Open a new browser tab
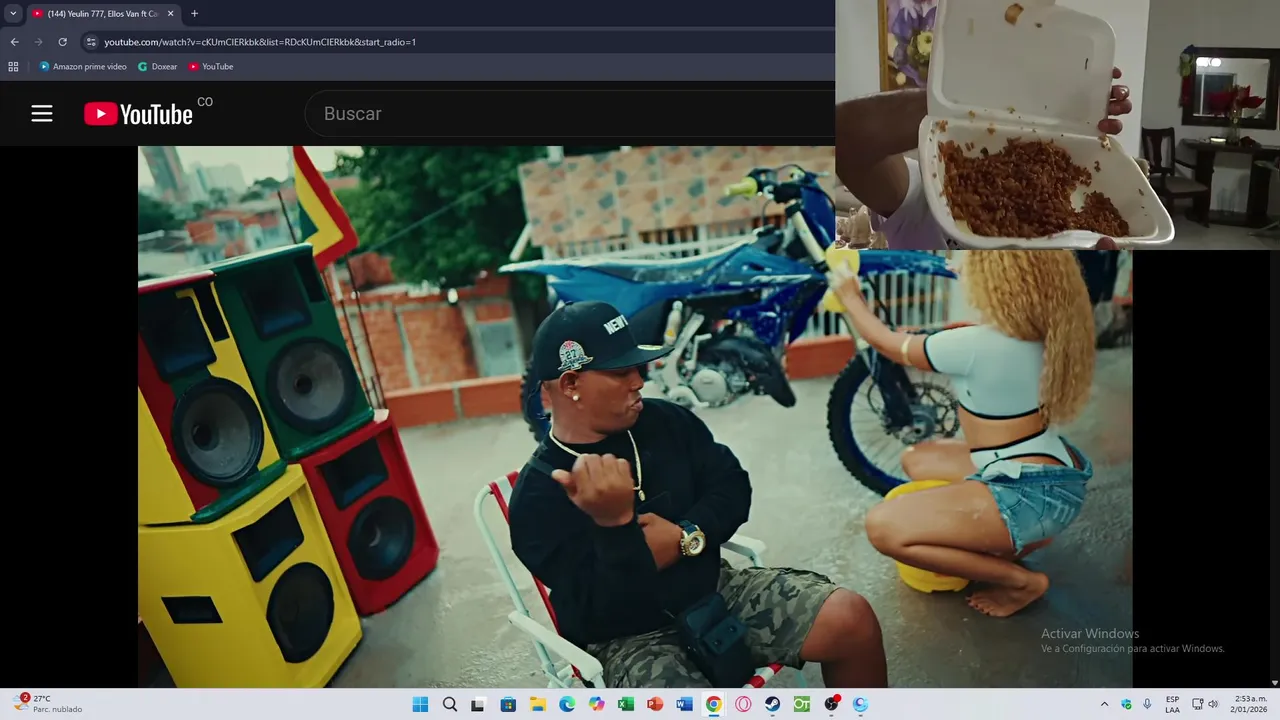Image resolution: width=1280 pixels, height=720 pixels. tap(194, 14)
